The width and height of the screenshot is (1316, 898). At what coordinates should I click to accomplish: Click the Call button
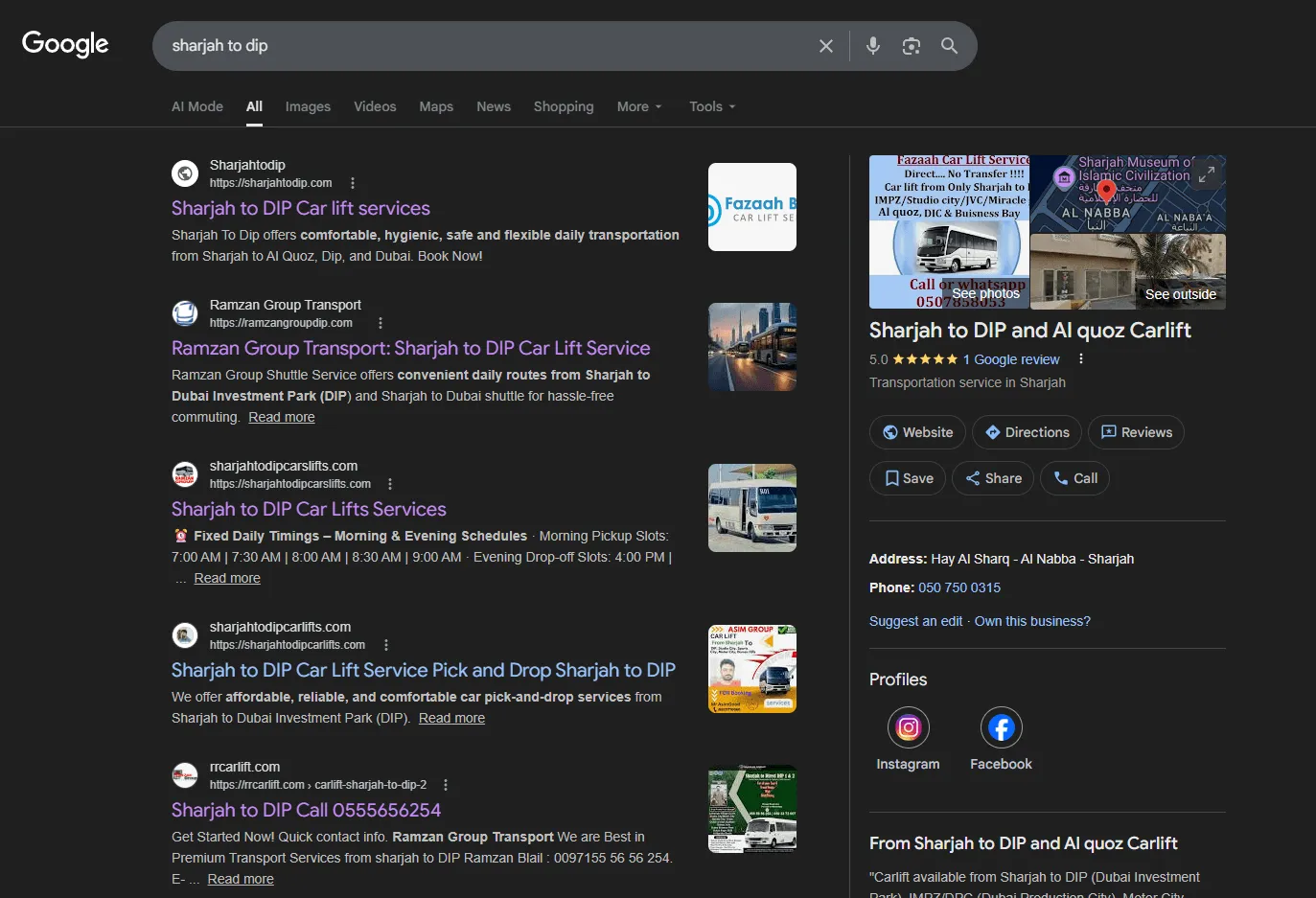[x=1074, y=478]
